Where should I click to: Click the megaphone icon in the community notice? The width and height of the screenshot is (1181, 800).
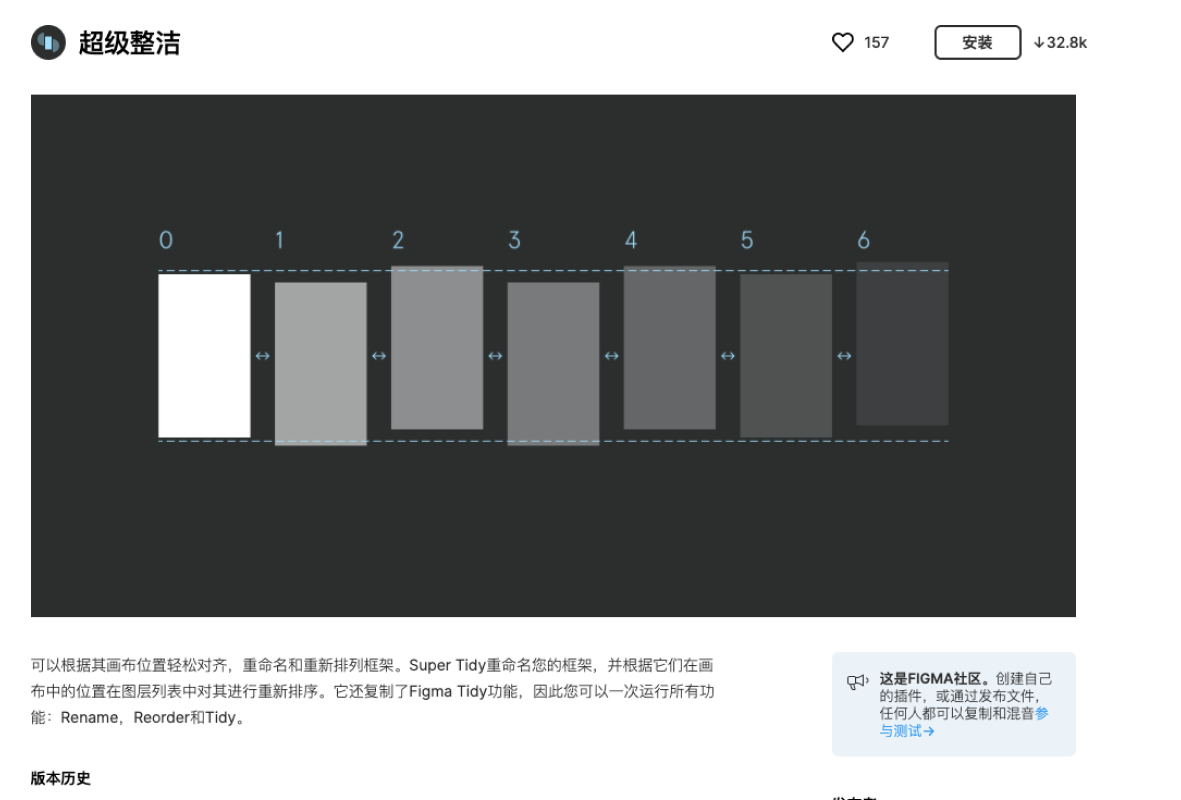tap(857, 682)
